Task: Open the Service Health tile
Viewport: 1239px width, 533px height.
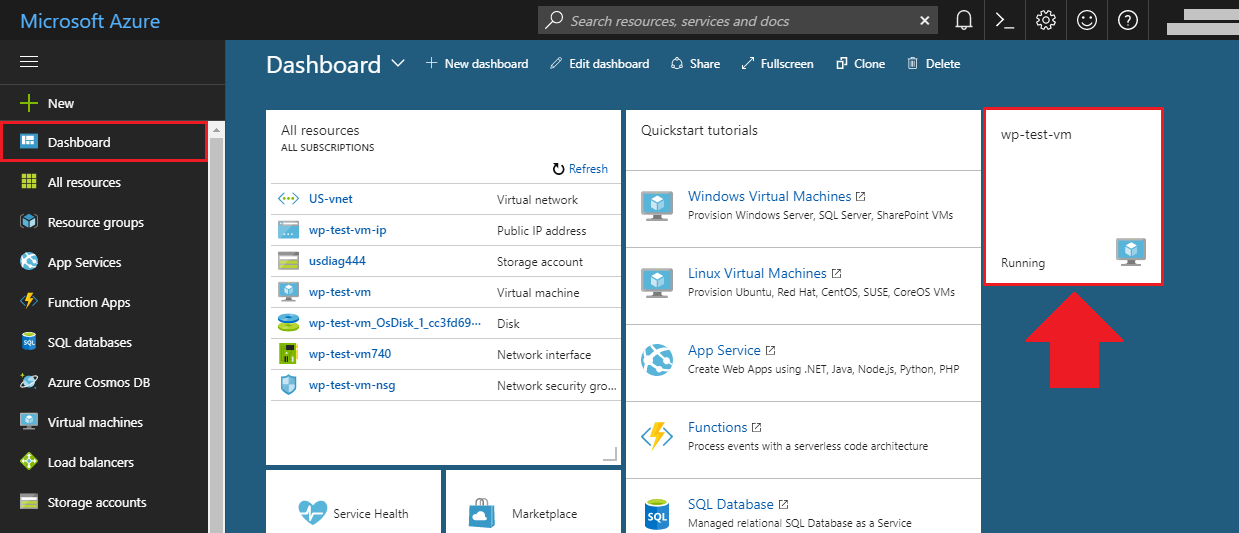Action: pos(353,502)
